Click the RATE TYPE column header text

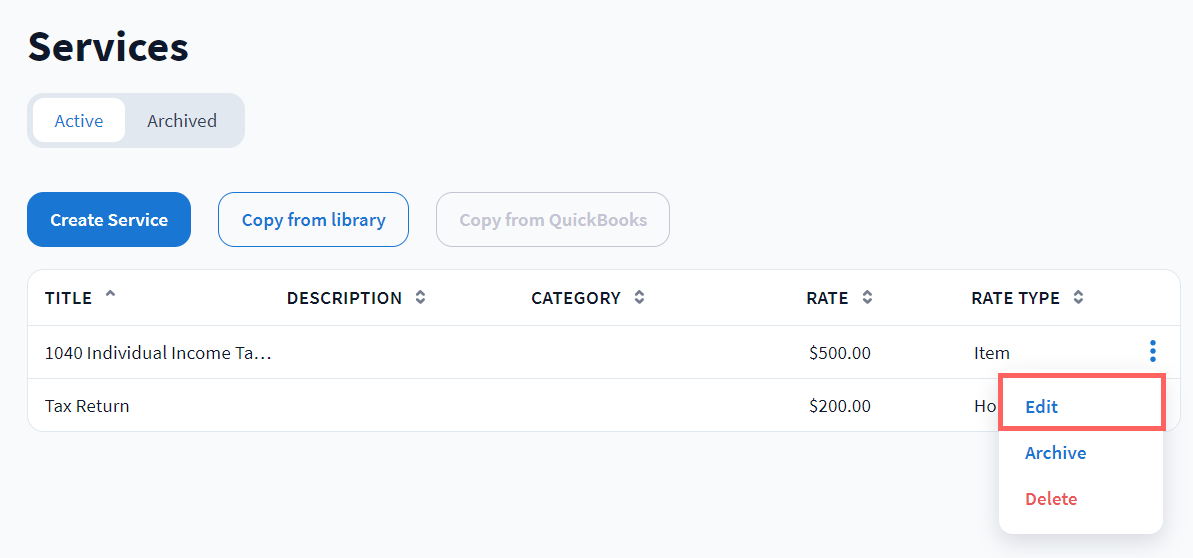tap(1015, 298)
